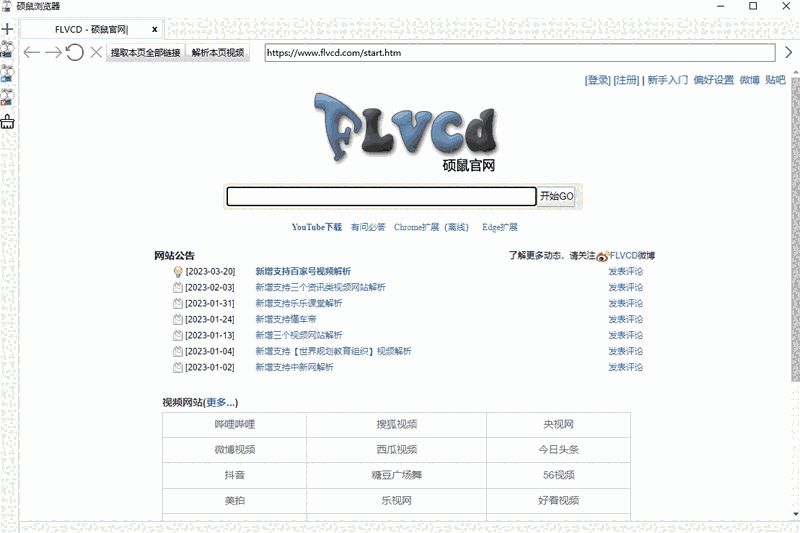Select the 哔哩哔哩 site cell

(235, 424)
